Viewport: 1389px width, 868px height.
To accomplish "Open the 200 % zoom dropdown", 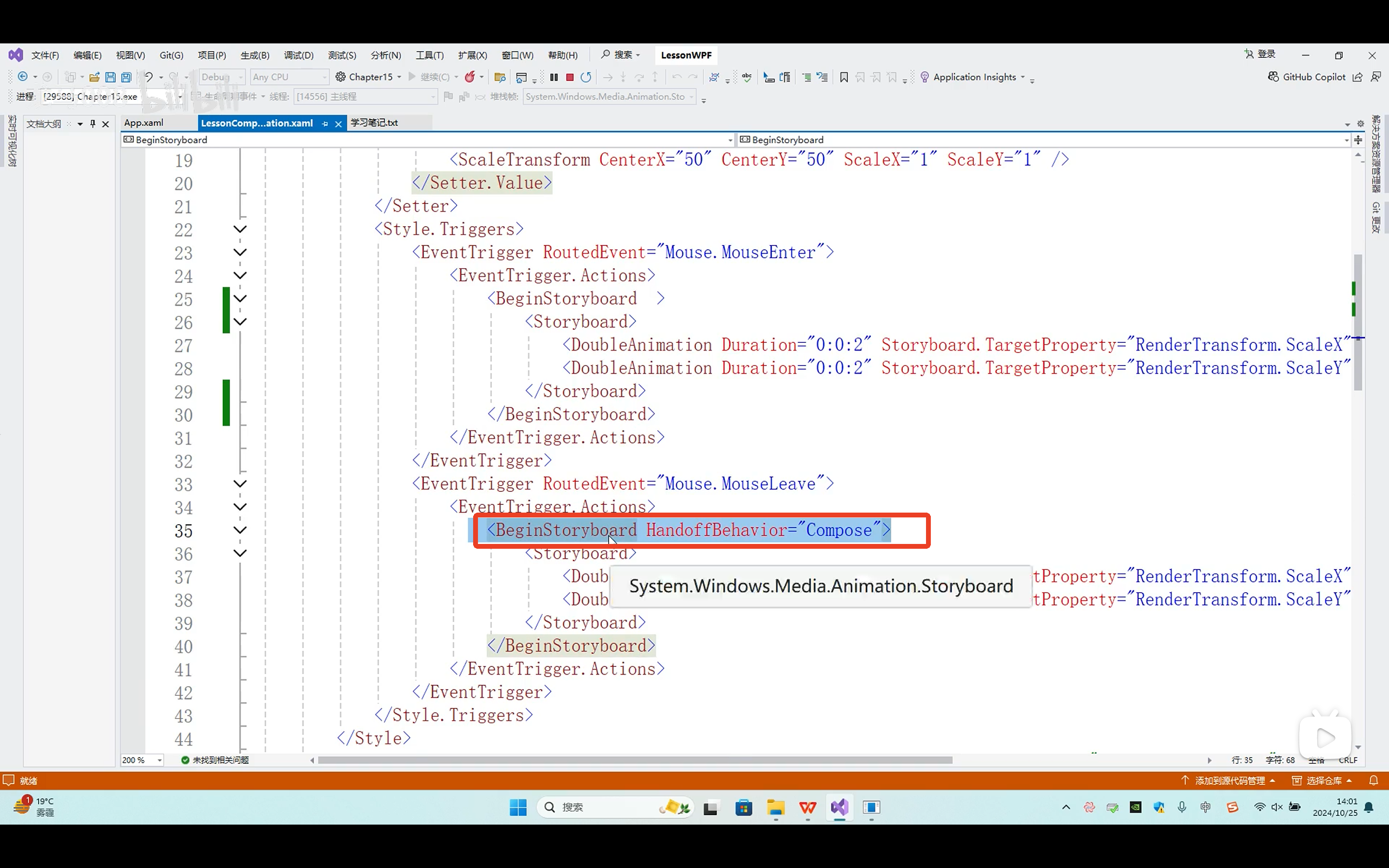I will coord(160,760).
